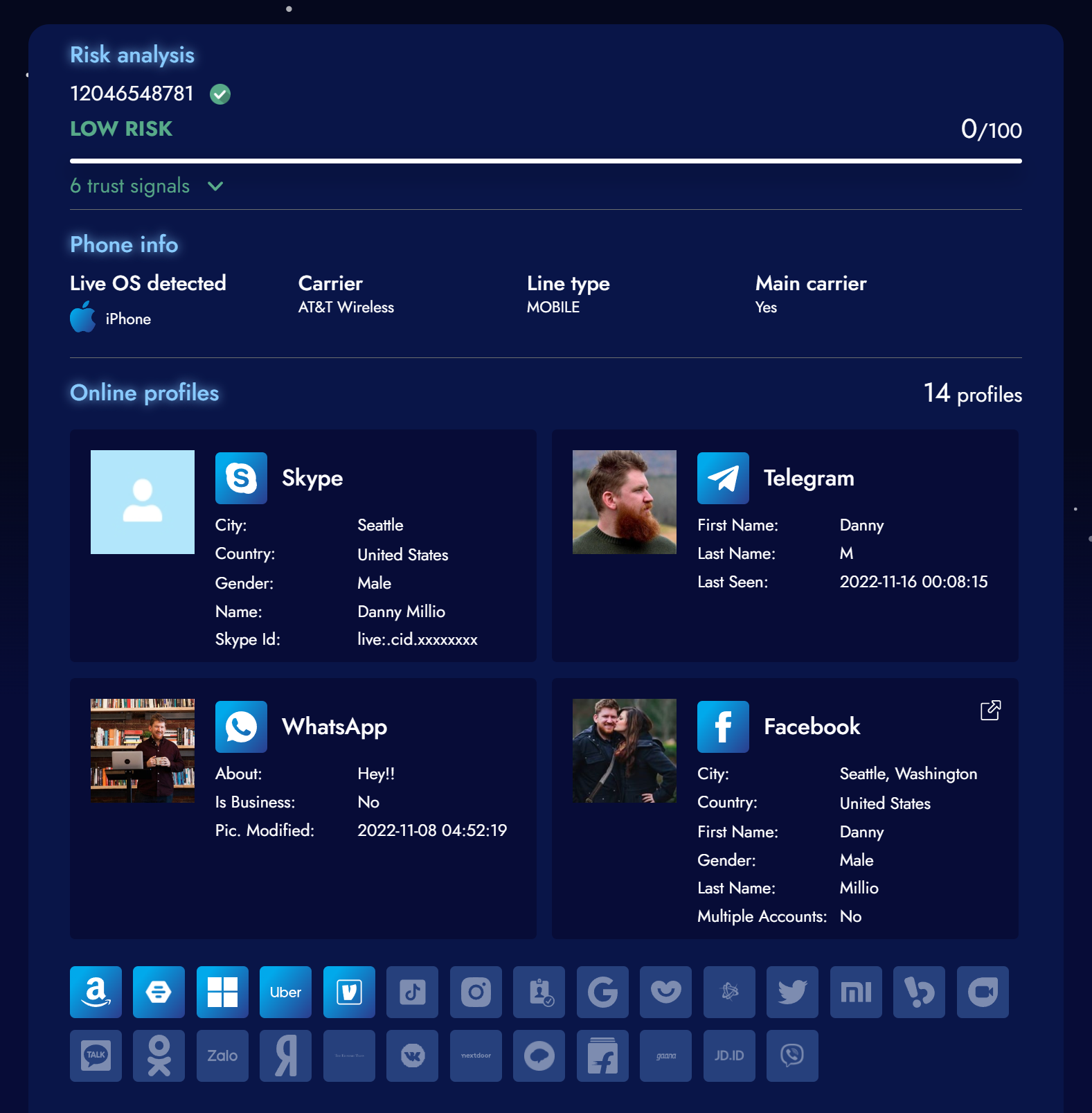Click Facebook city Seattle, Washington
1092x1113 pixels.
click(908, 774)
